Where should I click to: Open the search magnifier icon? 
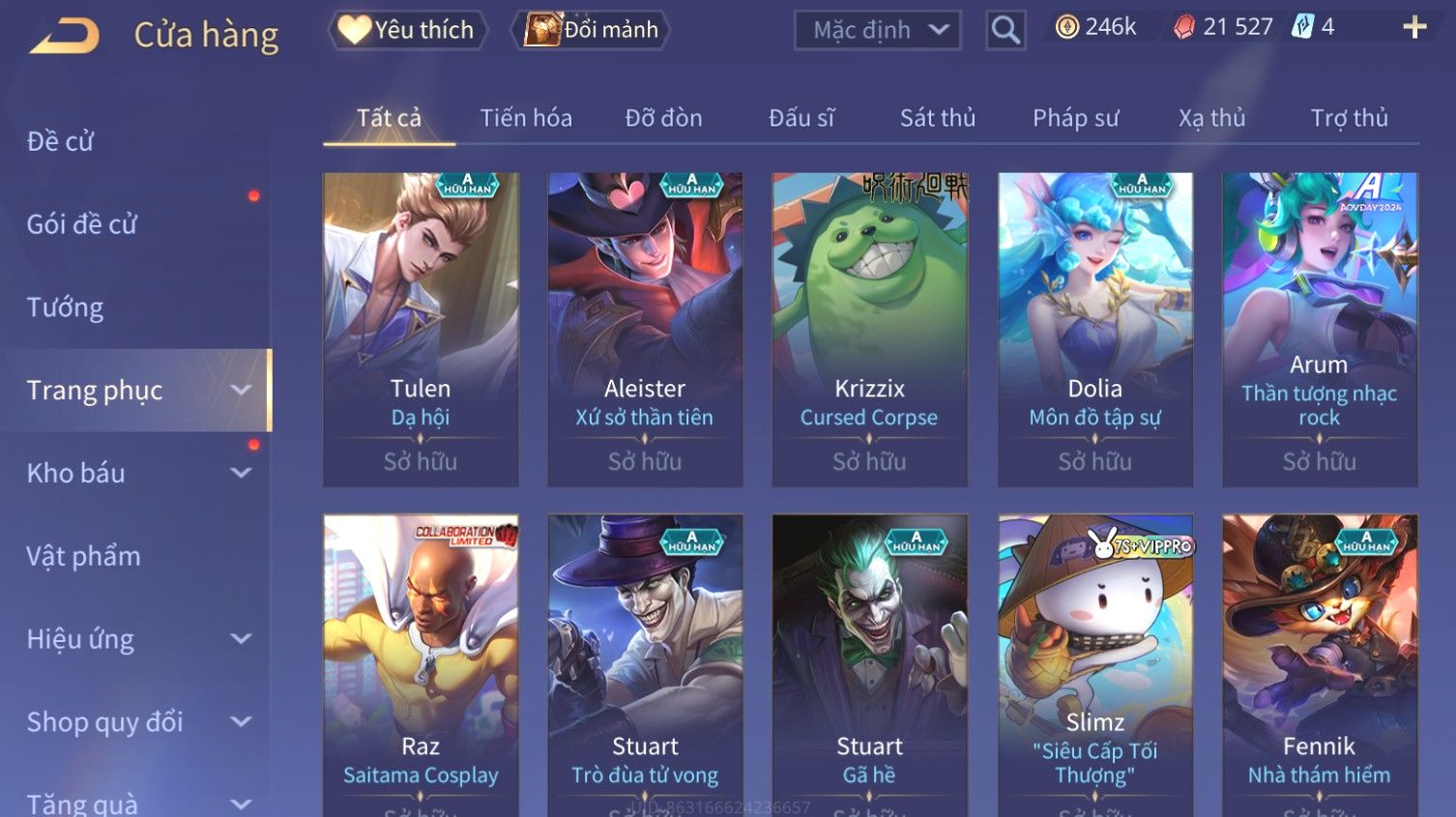(x=1005, y=31)
